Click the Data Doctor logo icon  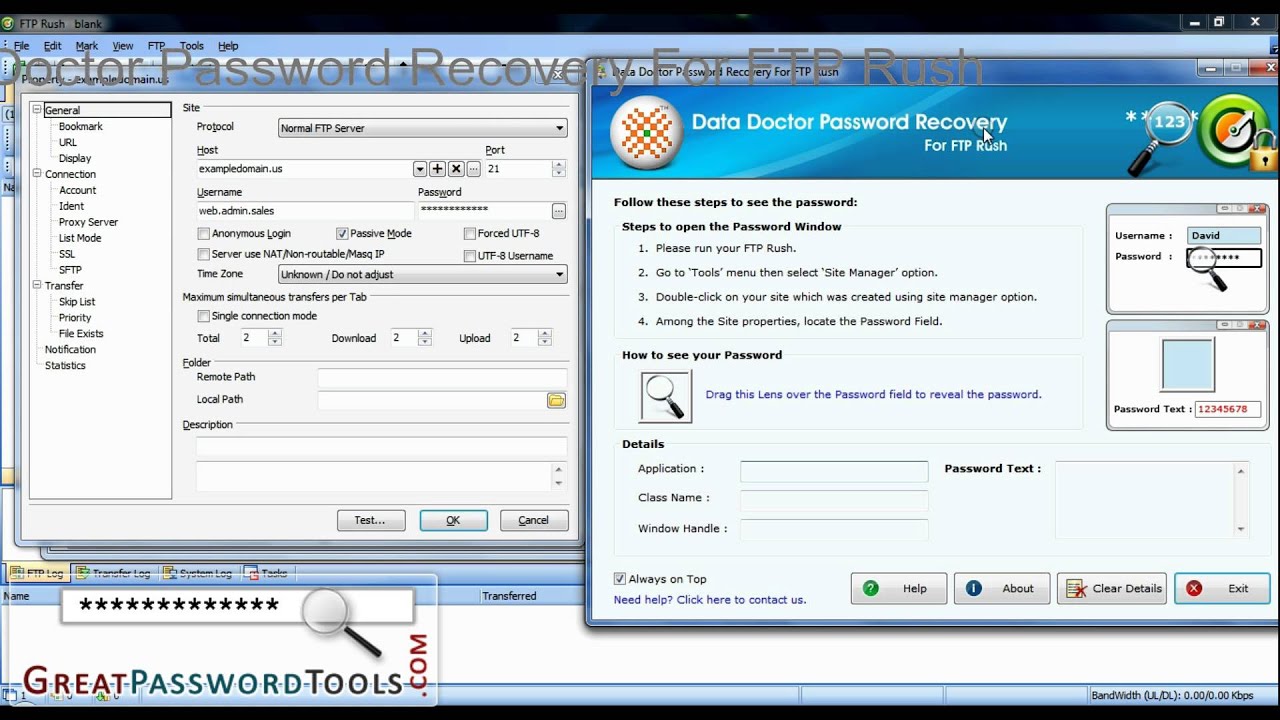(x=647, y=133)
